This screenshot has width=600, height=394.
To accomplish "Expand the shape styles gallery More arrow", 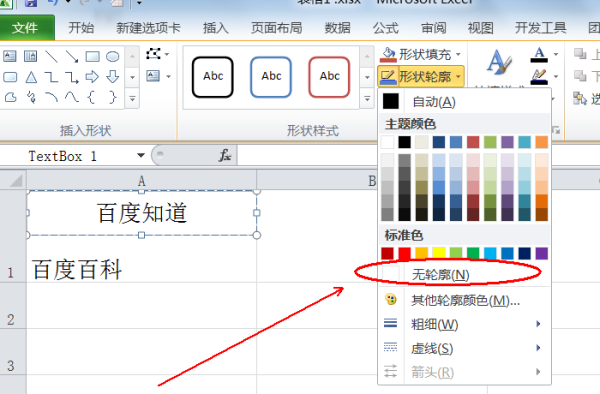I will pos(367,99).
